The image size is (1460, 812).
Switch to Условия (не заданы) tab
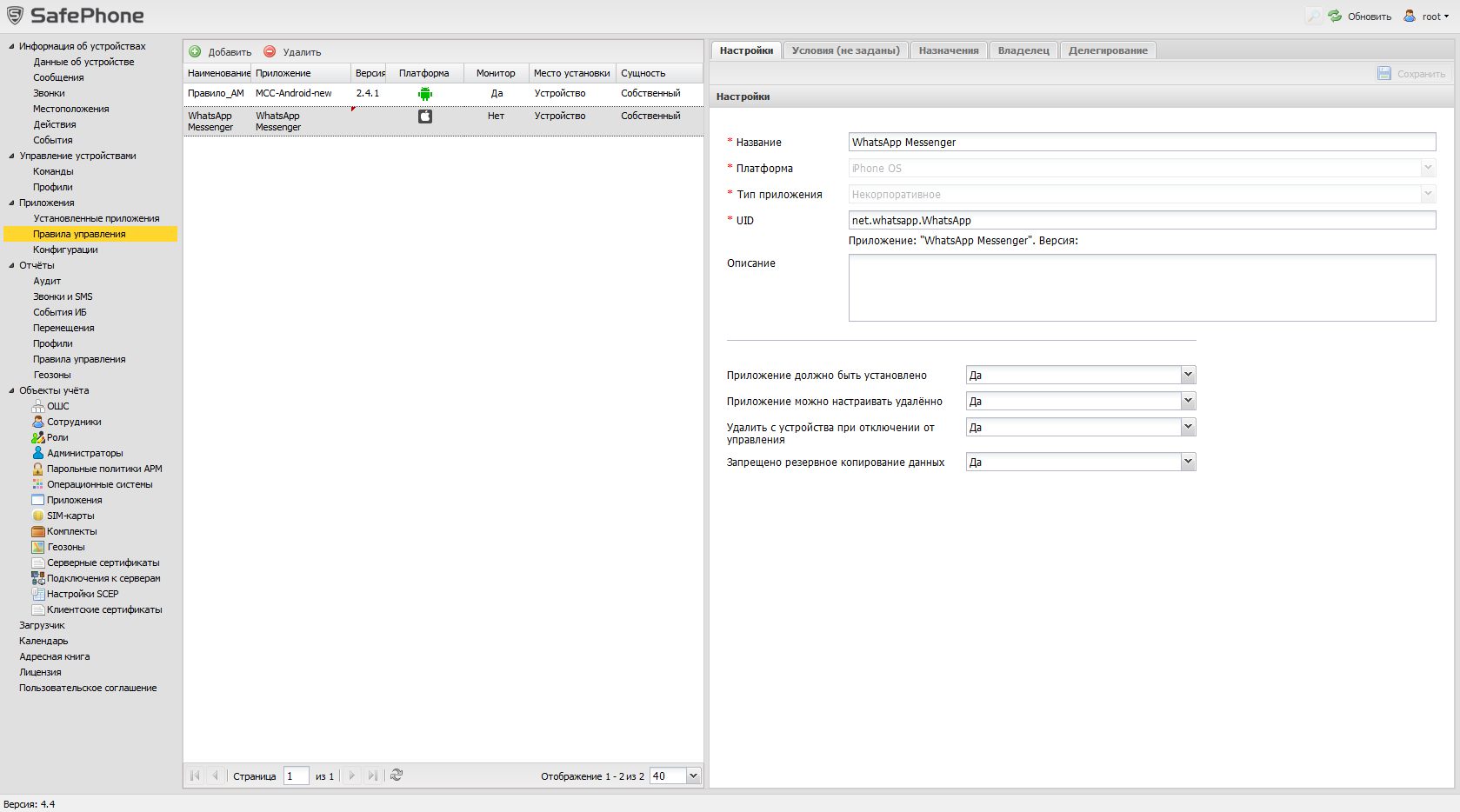click(x=846, y=50)
